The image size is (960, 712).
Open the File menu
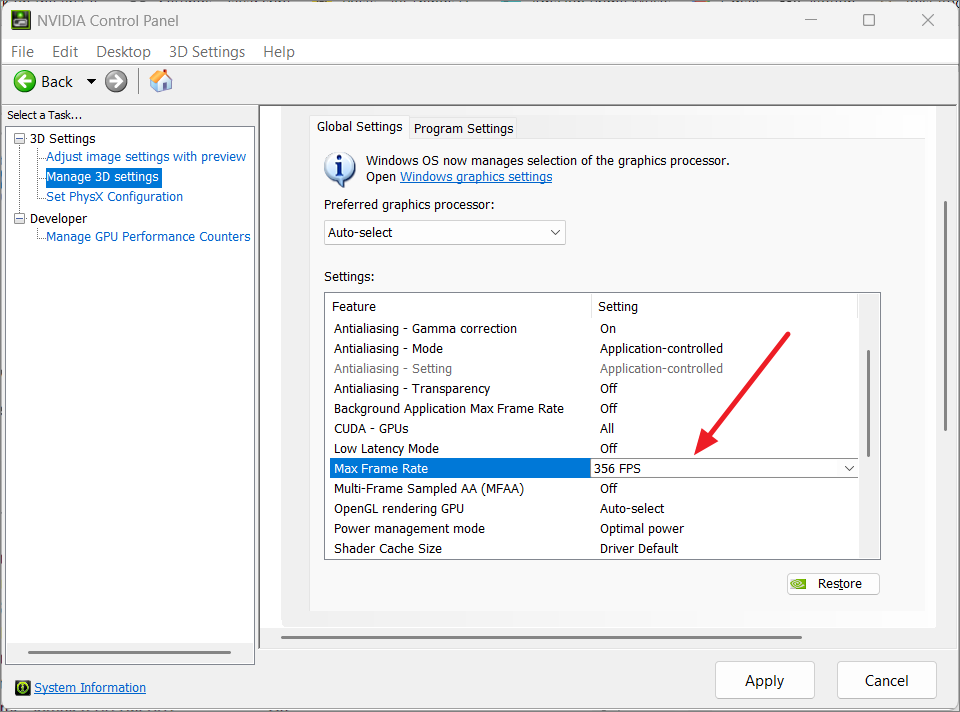[x=23, y=52]
